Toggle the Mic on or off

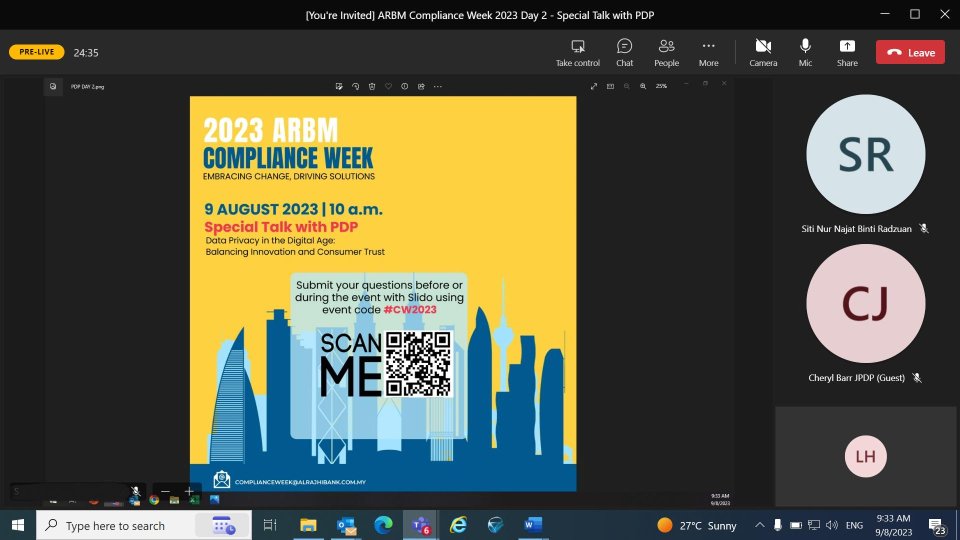[805, 53]
